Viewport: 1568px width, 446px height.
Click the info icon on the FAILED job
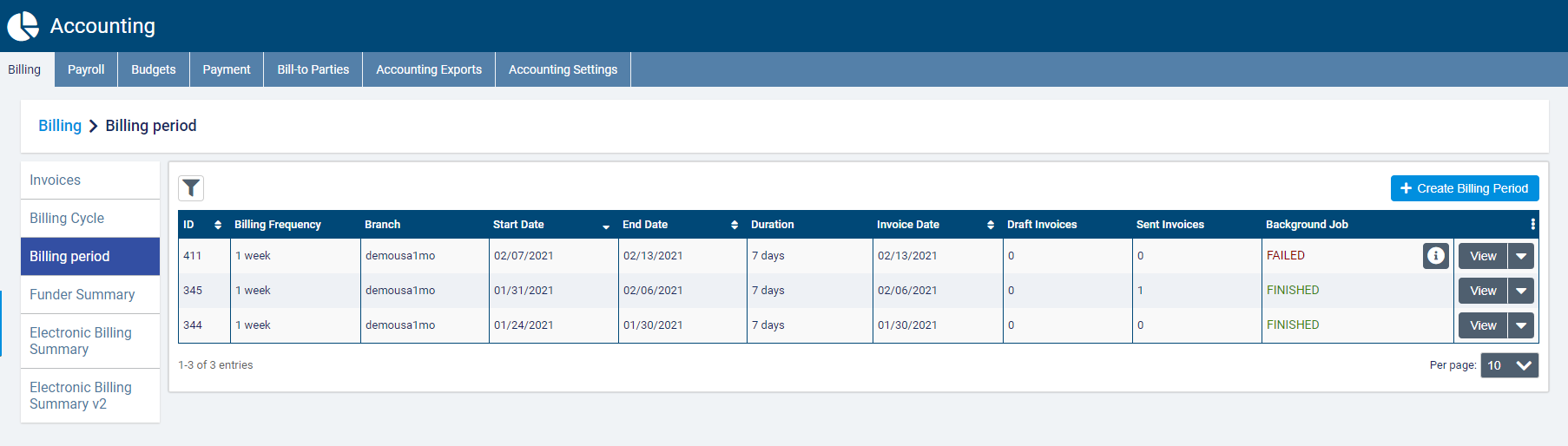1436,256
